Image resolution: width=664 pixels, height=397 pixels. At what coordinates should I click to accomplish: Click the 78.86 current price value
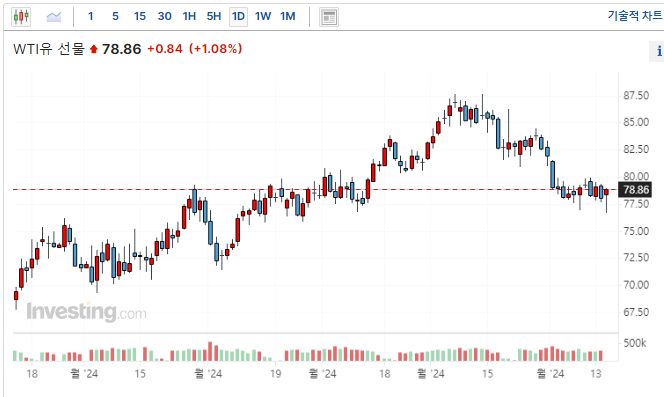click(x=122, y=49)
